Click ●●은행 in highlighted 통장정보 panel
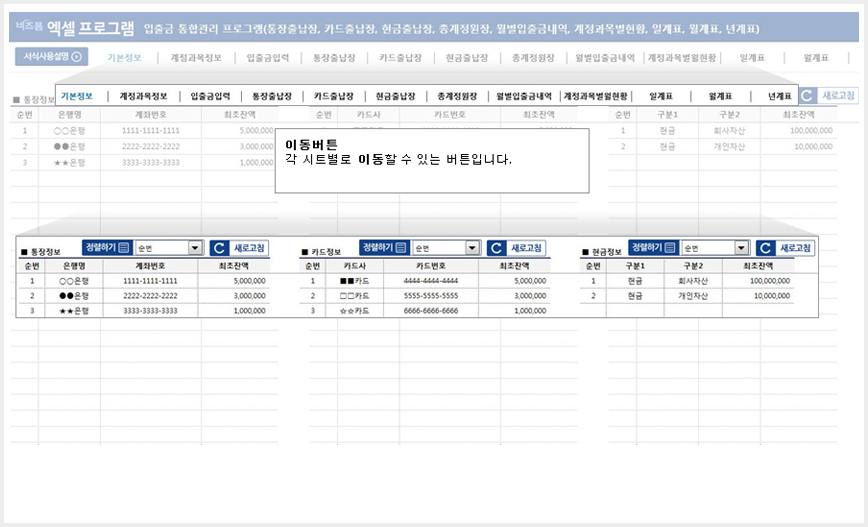The image size is (868, 527). [74, 296]
